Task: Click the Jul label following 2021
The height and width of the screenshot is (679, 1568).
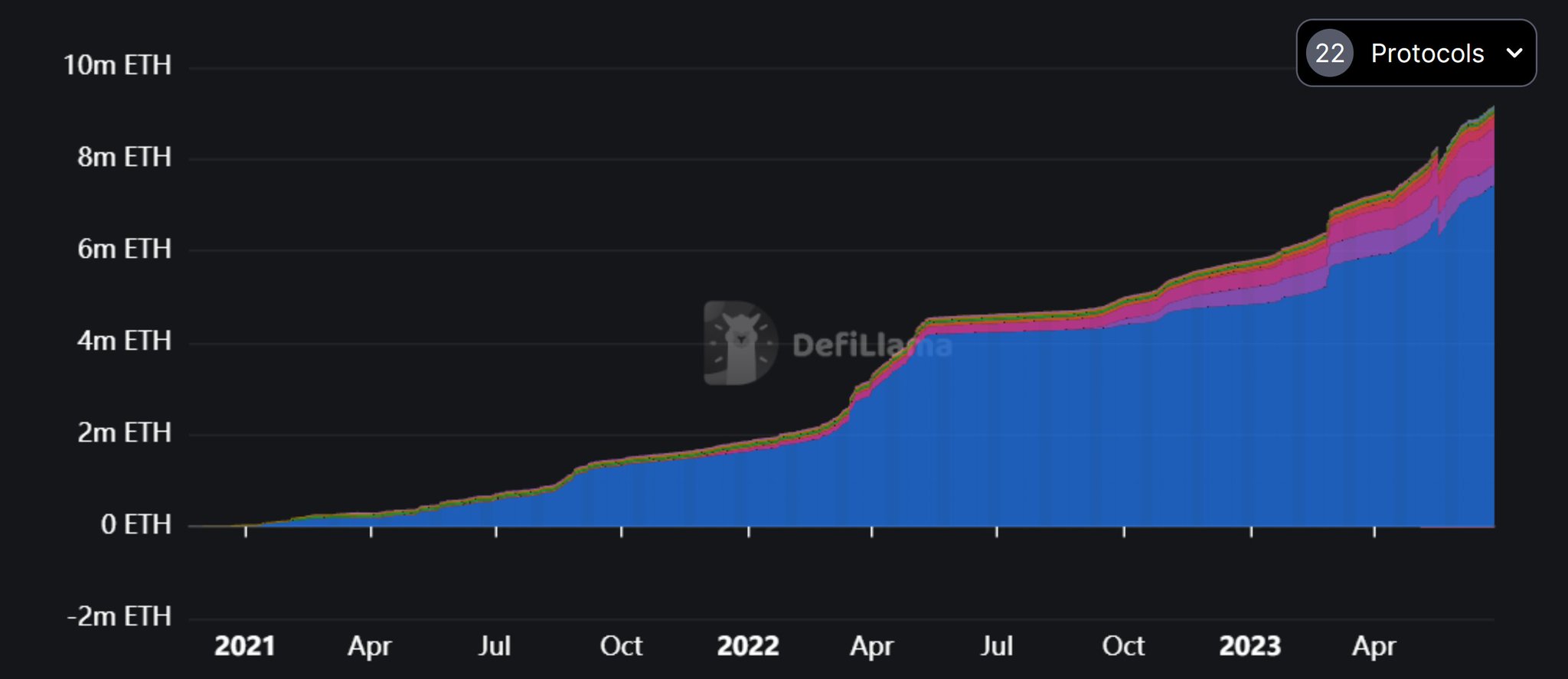Action: [x=495, y=646]
